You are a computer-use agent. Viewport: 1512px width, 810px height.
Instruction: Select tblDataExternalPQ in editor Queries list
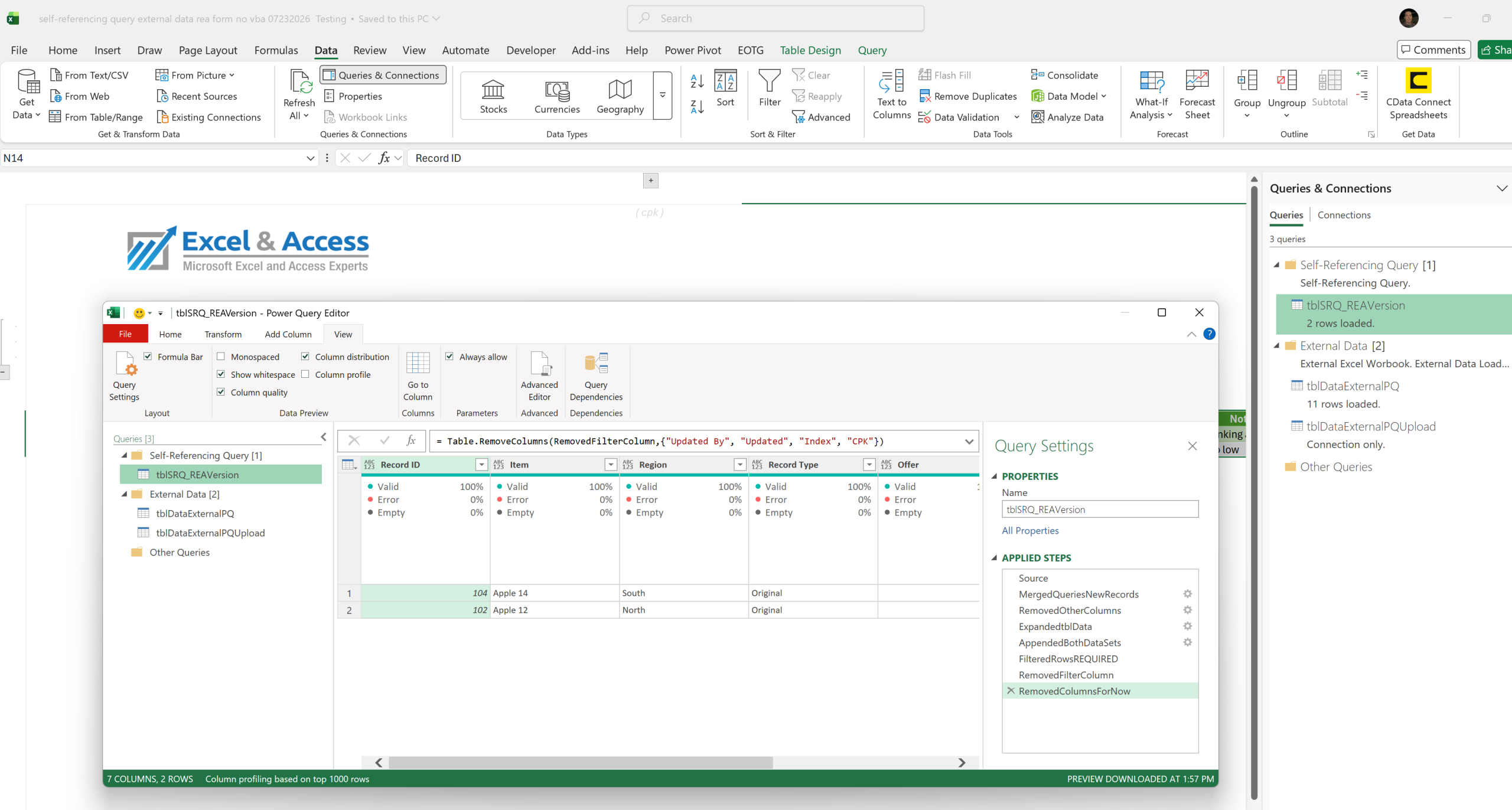[x=195, y=514]
